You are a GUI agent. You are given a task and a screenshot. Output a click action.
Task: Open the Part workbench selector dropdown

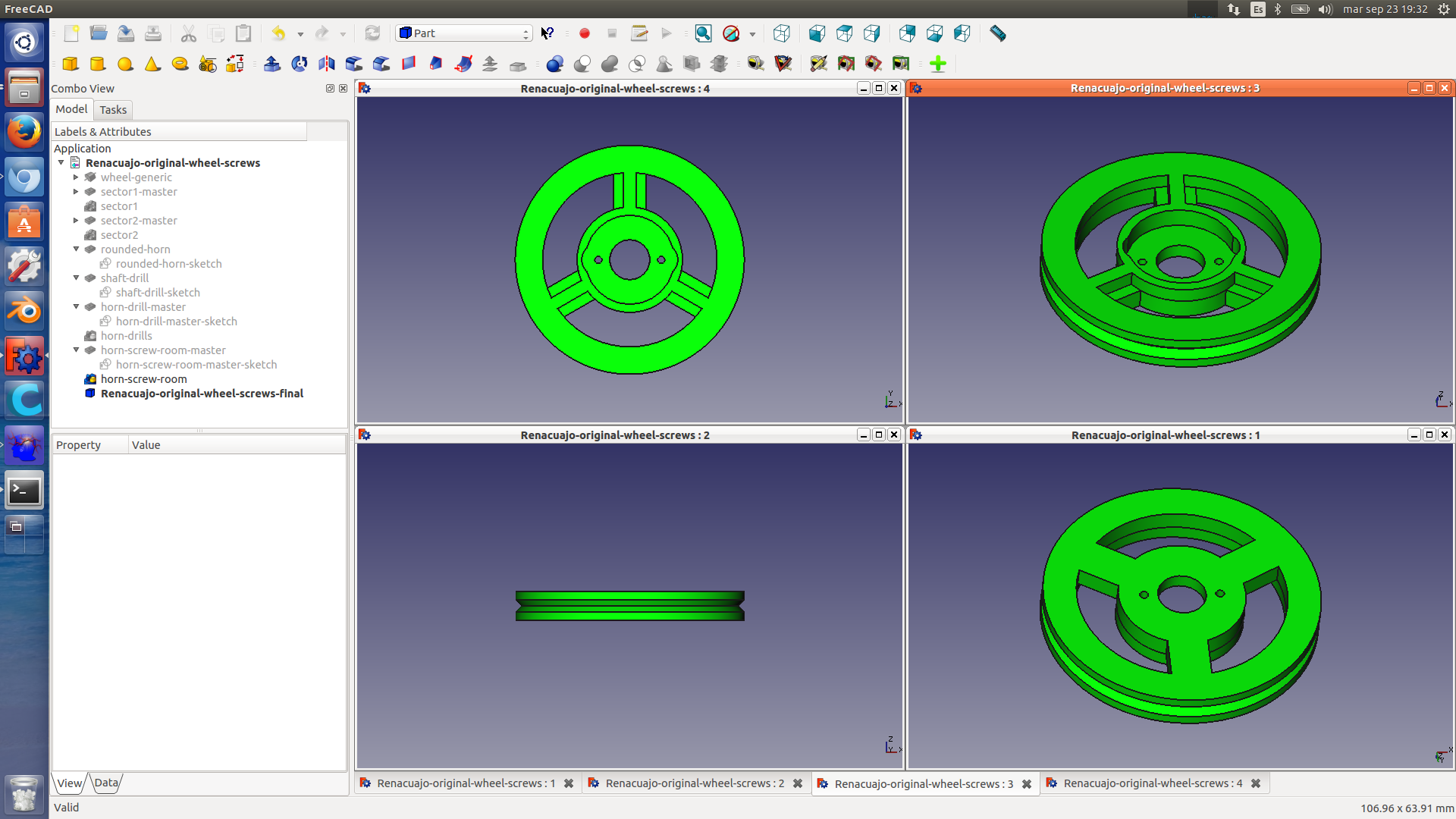point(463,33)
